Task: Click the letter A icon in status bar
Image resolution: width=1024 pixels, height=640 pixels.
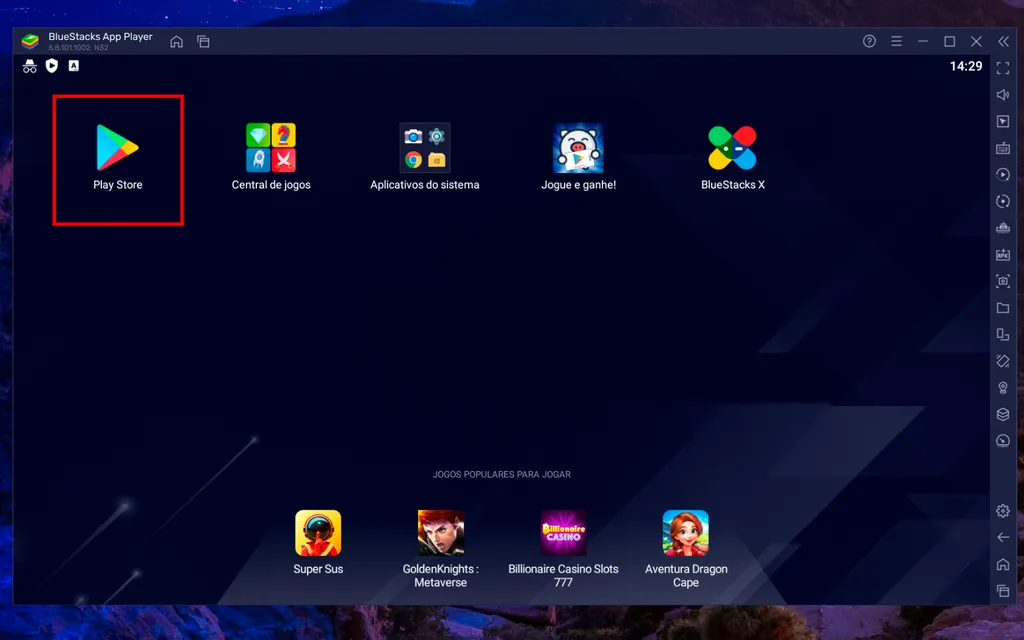Action: pyautogui.click(x=74, y=66)
